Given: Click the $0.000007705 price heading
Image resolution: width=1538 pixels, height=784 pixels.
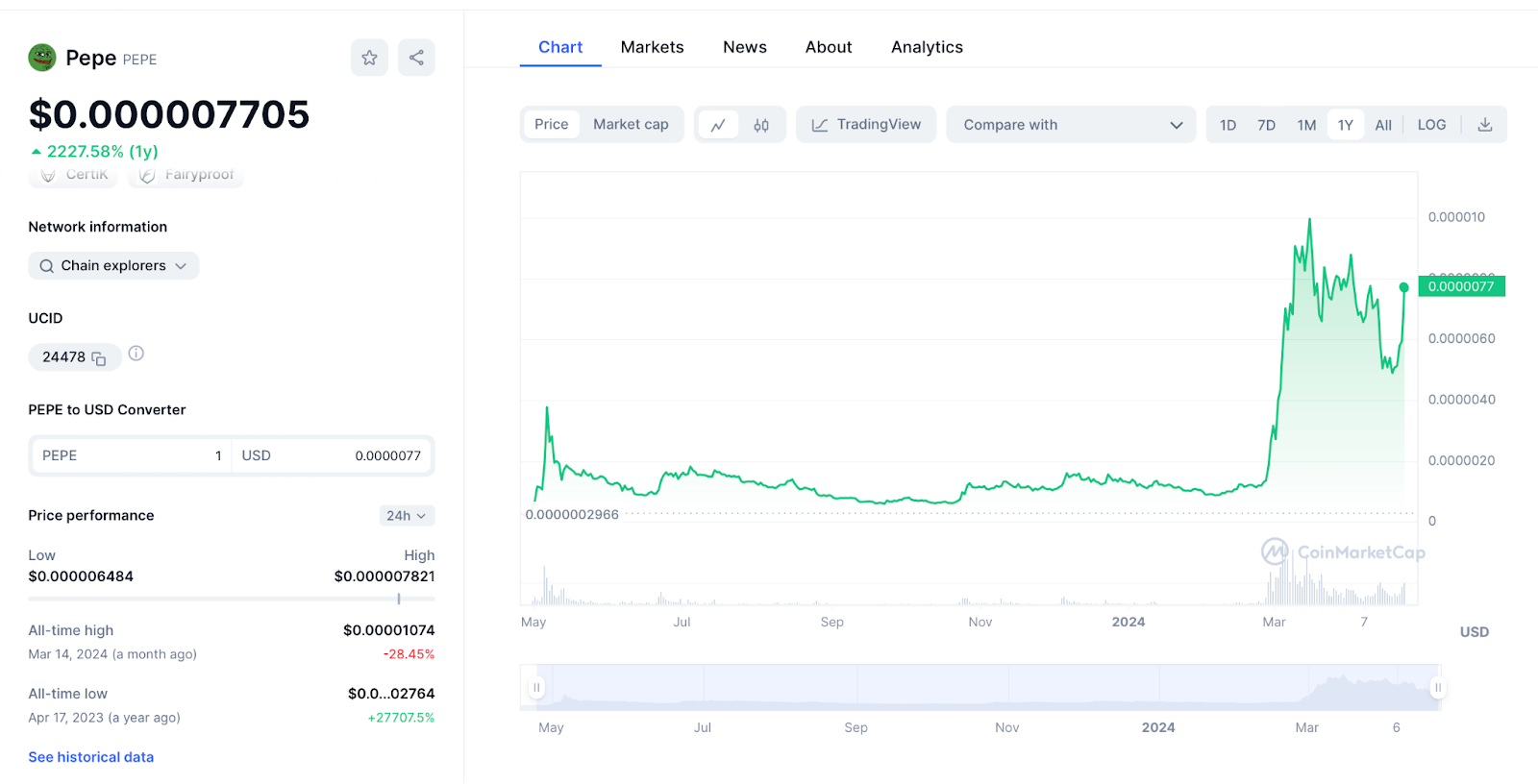Looking at the screenshot, I should coord(169,114).
